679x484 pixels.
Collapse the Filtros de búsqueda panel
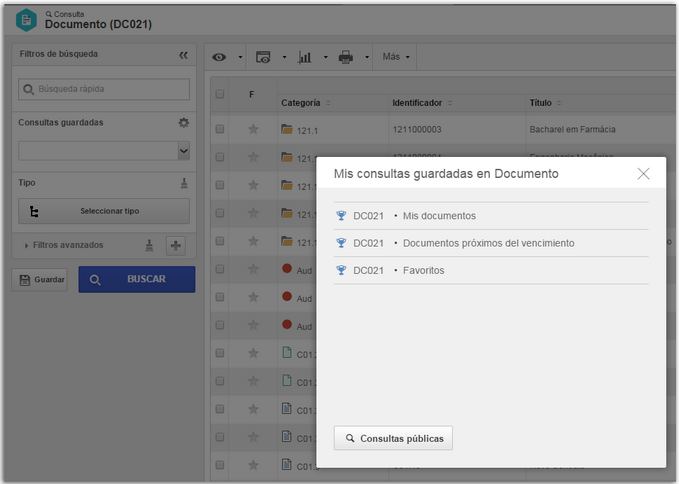point(184,55)
